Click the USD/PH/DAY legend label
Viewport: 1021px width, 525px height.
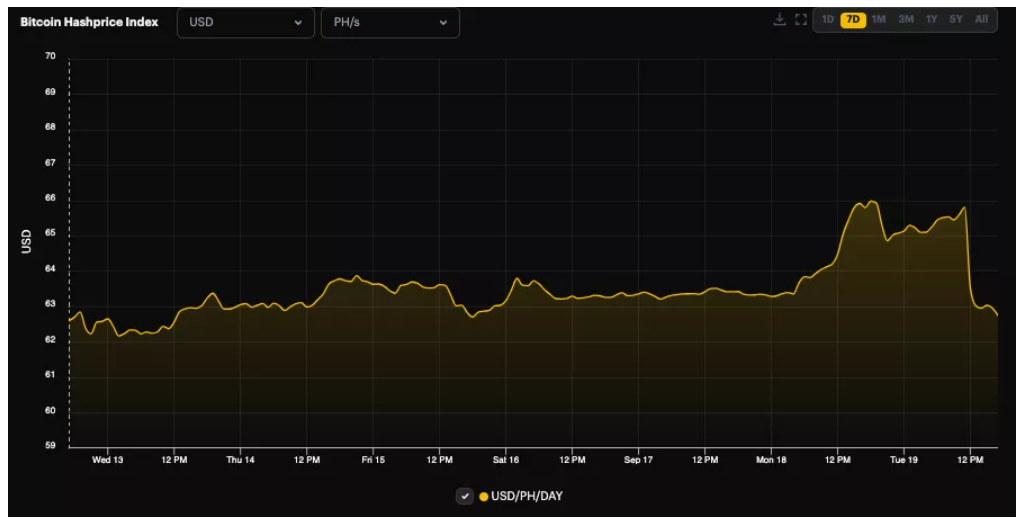(x=526, y=497)
